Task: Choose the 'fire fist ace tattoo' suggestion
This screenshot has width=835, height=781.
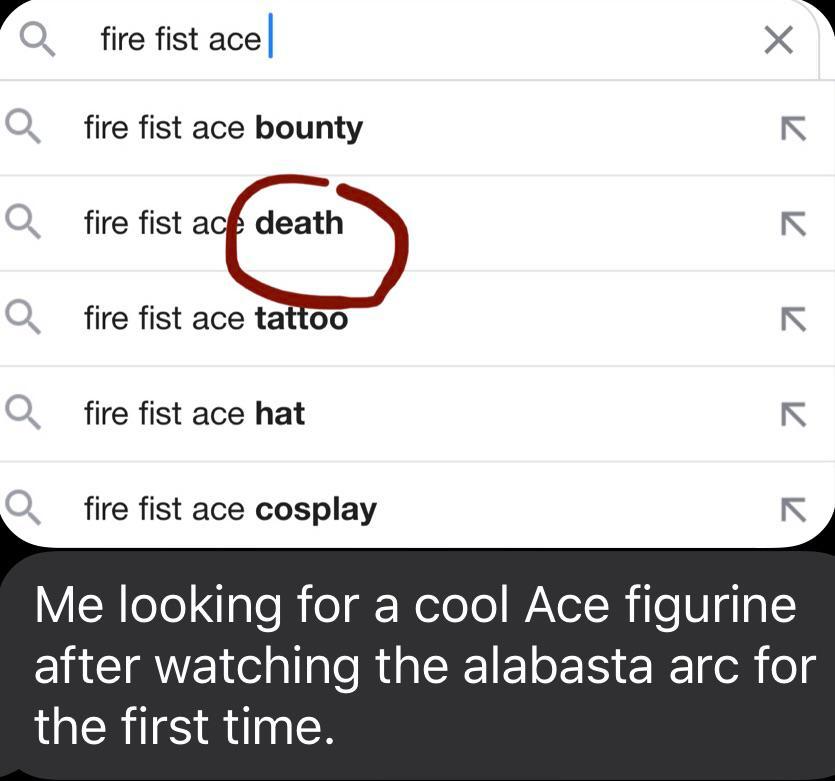Action: click(x=216, y=318)
